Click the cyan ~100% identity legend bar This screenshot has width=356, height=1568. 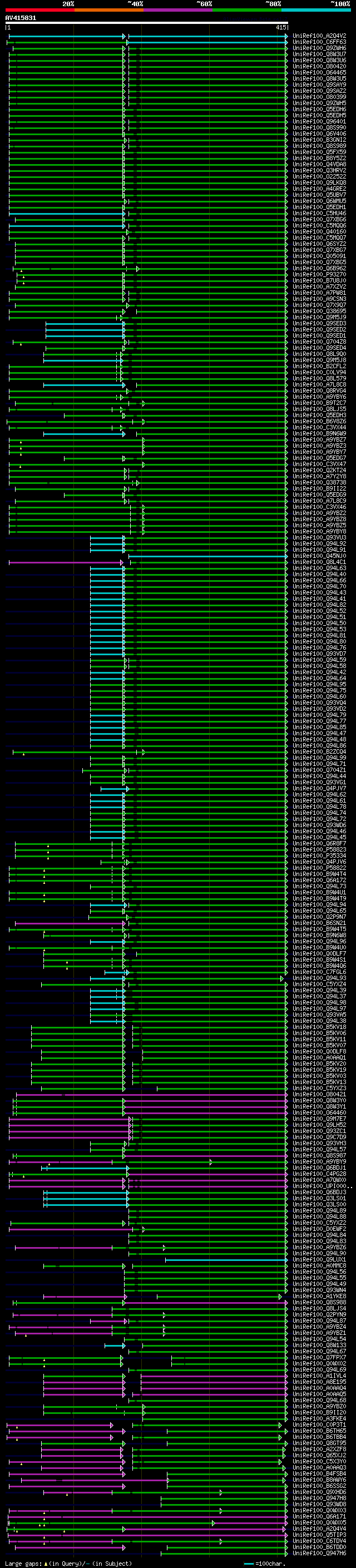pyautogui.click(x=316, y=10)
